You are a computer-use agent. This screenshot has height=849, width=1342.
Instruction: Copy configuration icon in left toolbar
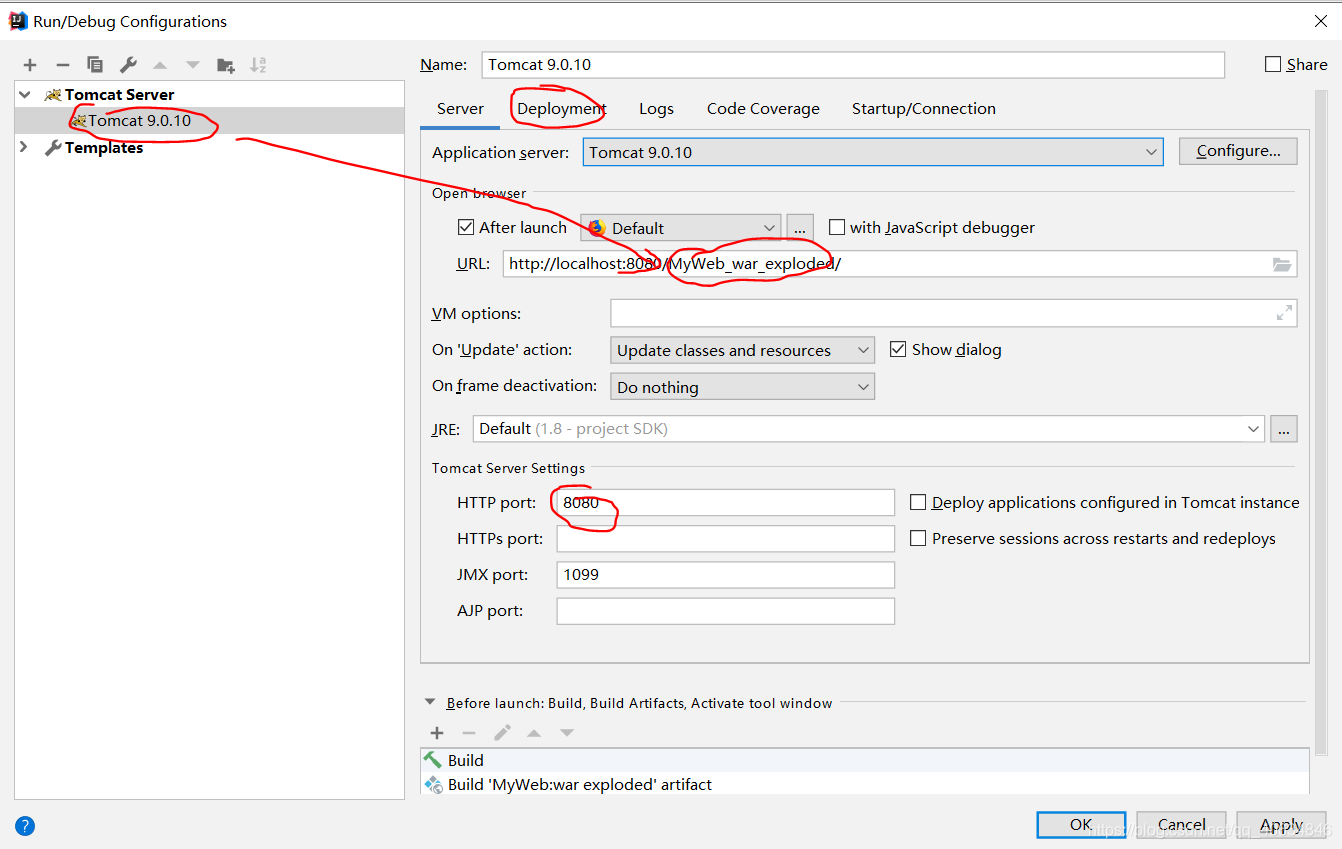pyautogui.click(x=95, y=65)
